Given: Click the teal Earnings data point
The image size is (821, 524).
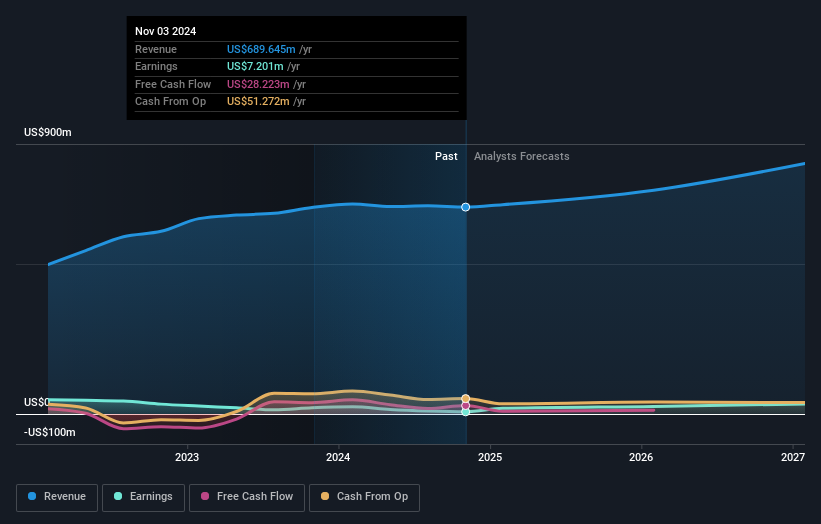Looking at the screenshot, I should 465,412.
